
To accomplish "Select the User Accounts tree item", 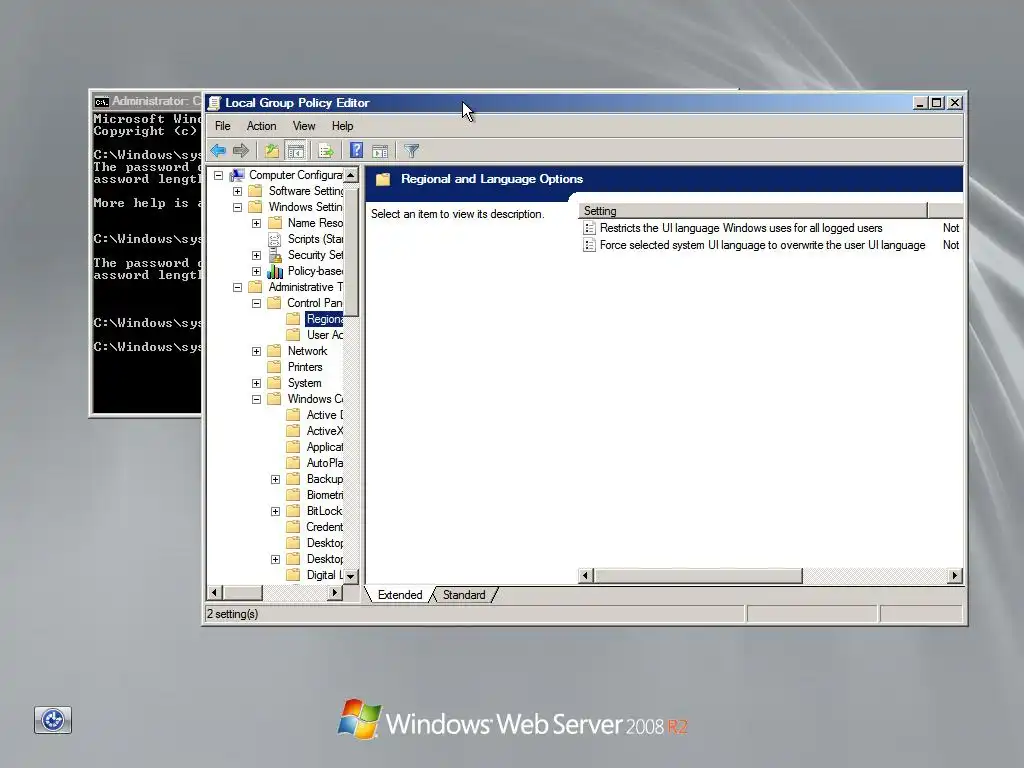I will 325,335.
